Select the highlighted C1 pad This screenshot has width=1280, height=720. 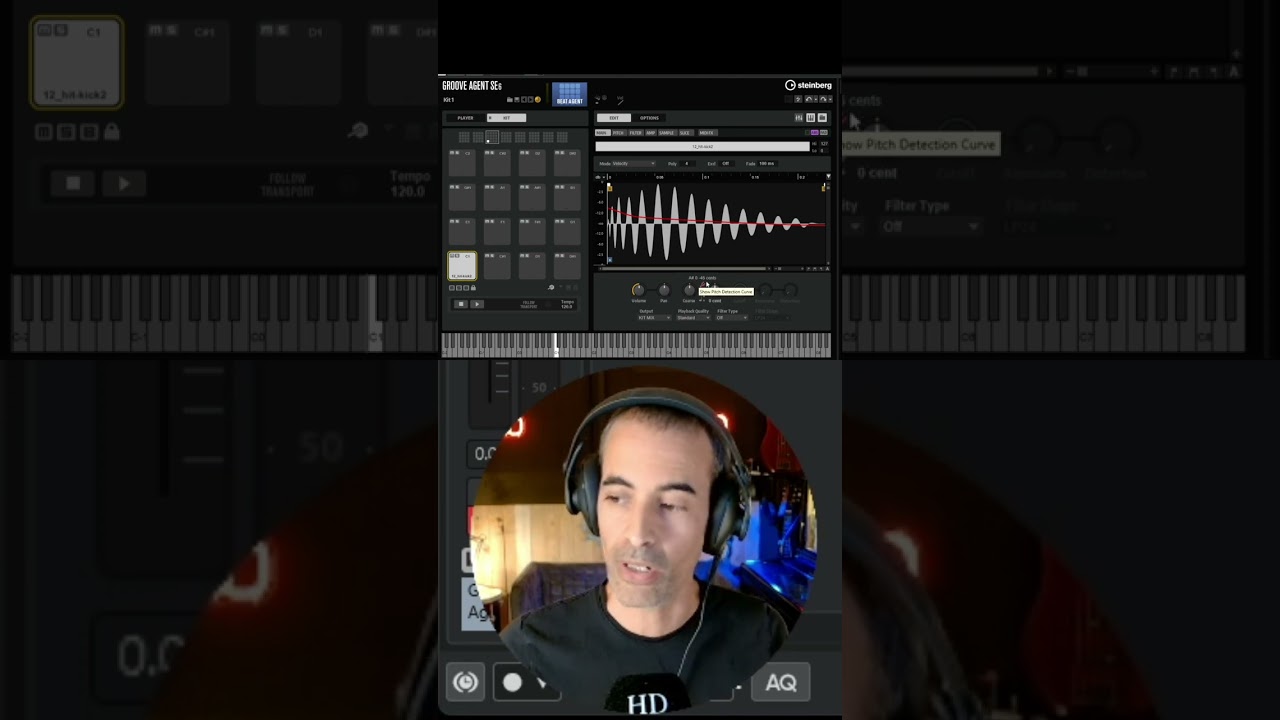click(462, 265)
